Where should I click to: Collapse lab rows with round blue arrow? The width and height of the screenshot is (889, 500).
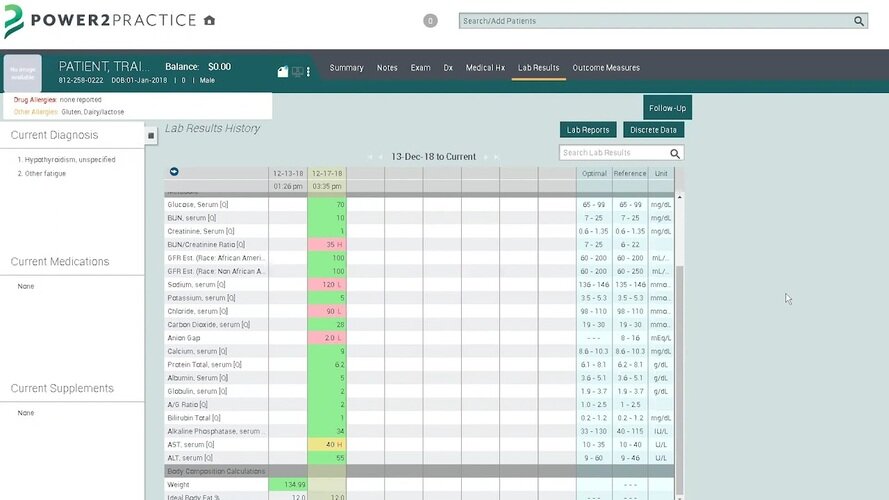tap(175, 173)
